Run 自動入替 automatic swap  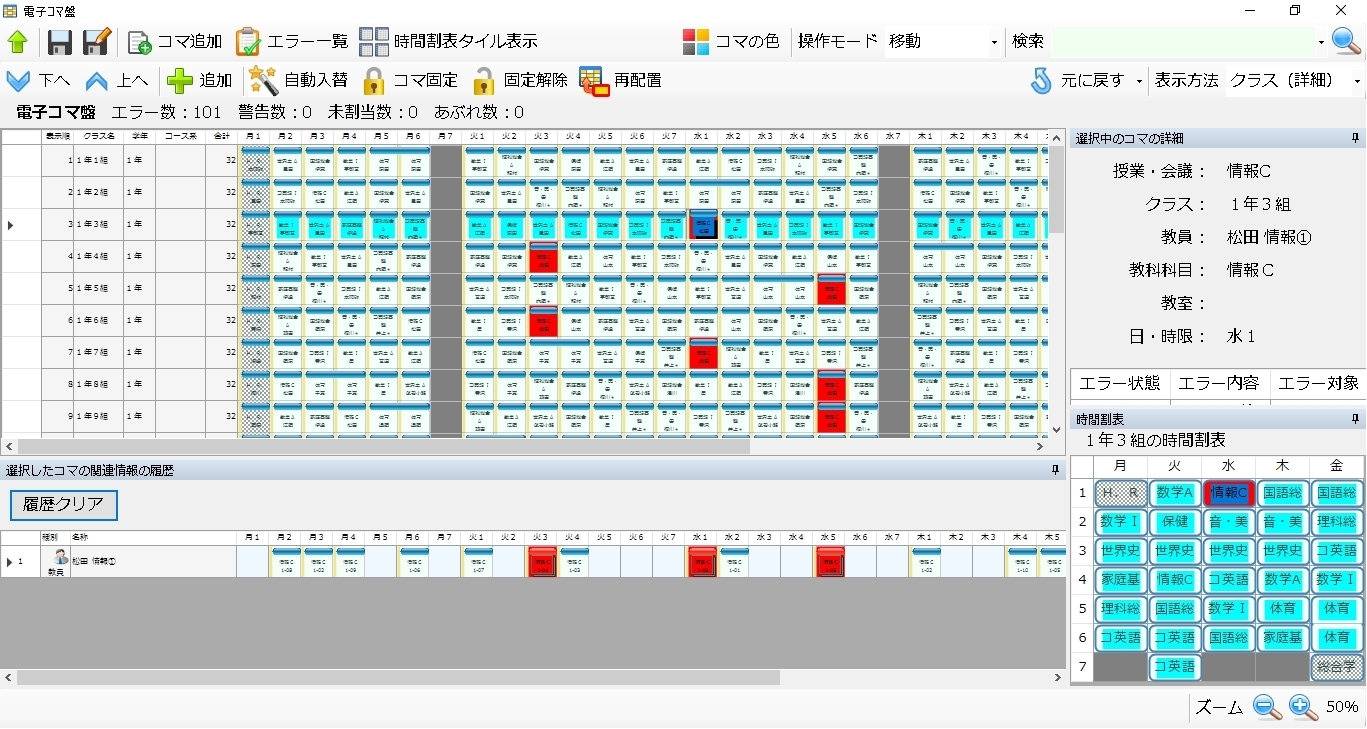click(x=262, y=80)
